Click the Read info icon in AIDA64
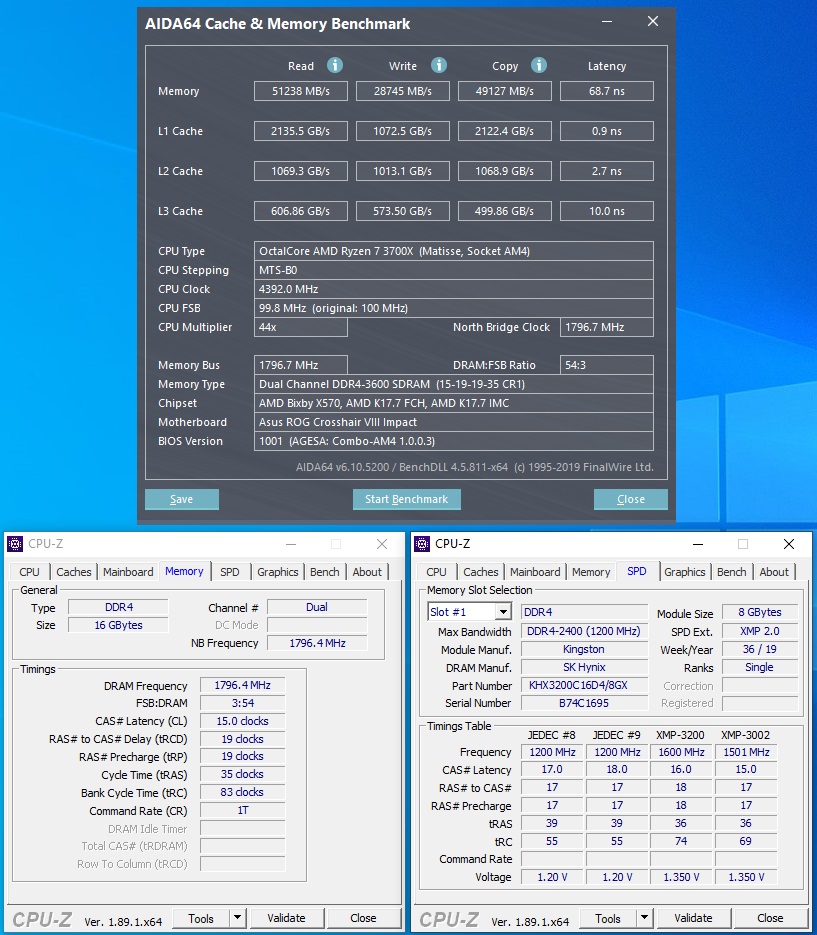 coord(335,65)
